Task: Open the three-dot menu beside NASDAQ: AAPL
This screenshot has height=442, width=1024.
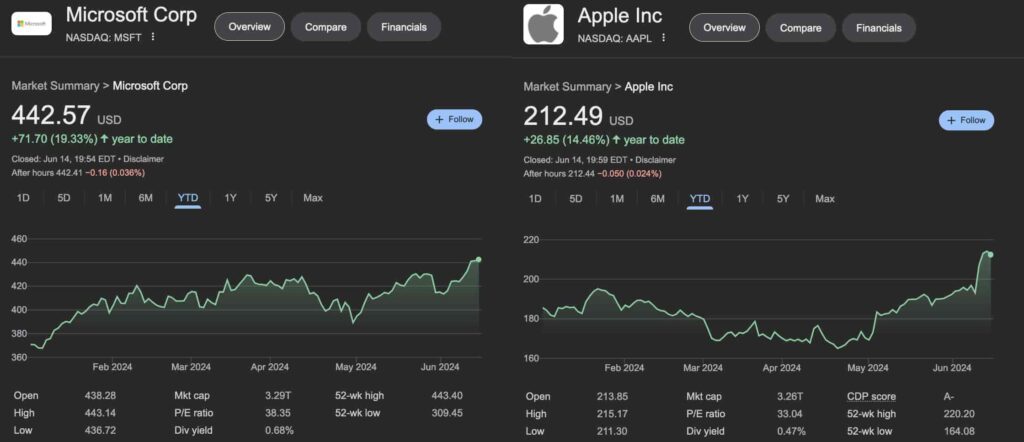Action: (x=664, y=37)
